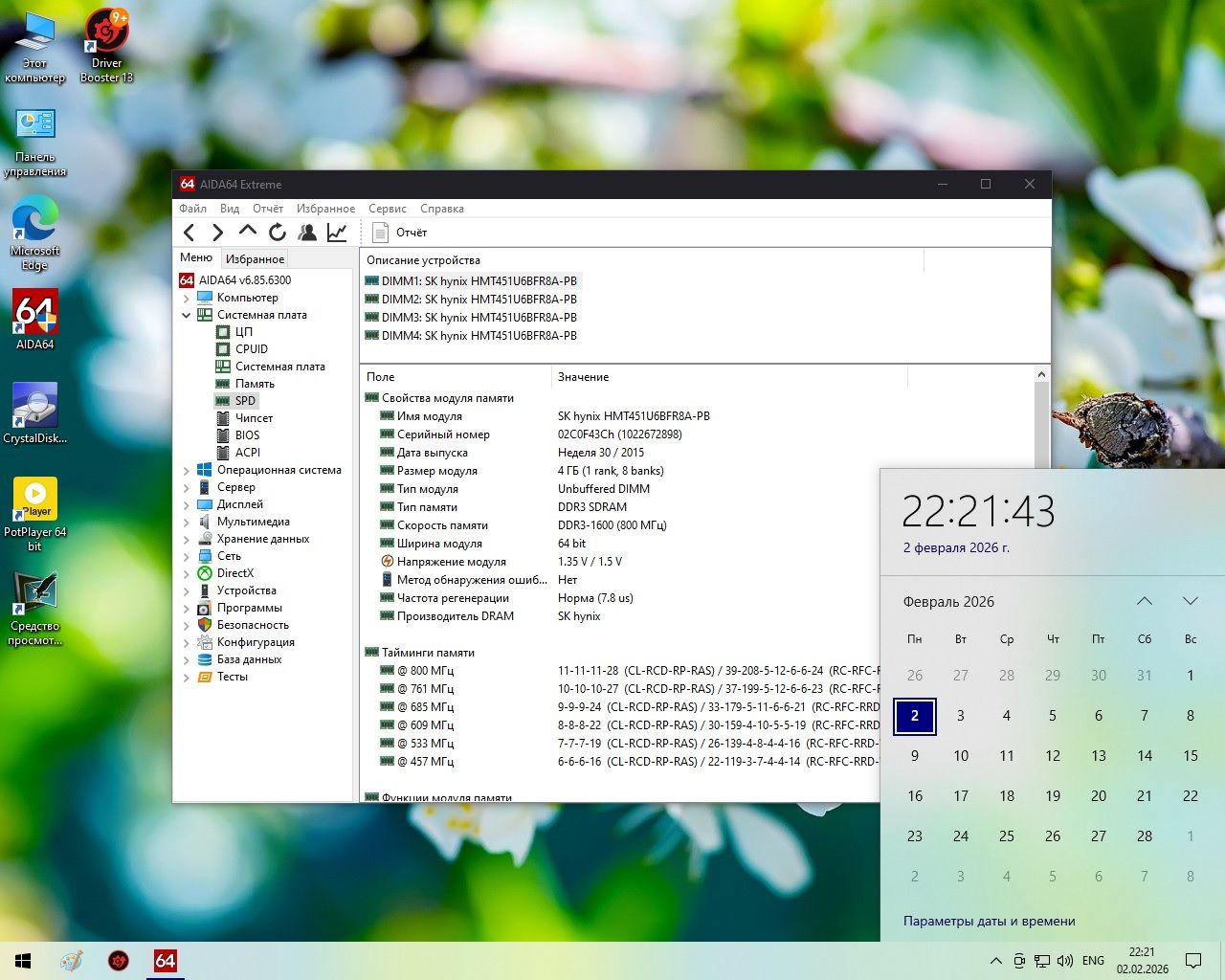This screenshot has width=1225, height=980.
Task: Open Параметры даты и времени link
Action: pyautogui.click(x=990, y=921)
